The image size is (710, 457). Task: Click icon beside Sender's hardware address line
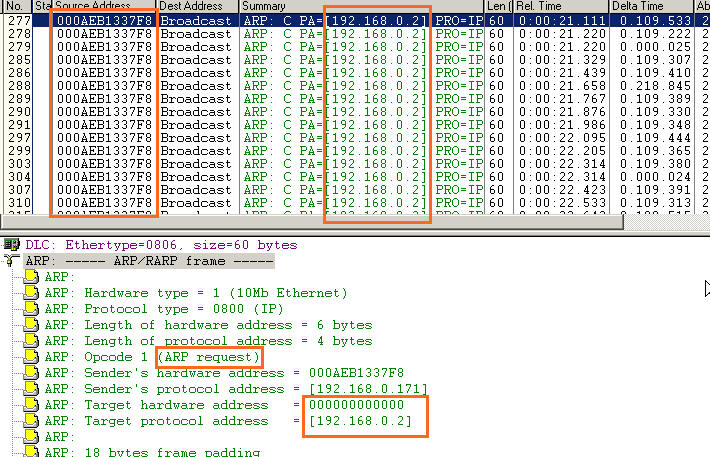[30, 373]
